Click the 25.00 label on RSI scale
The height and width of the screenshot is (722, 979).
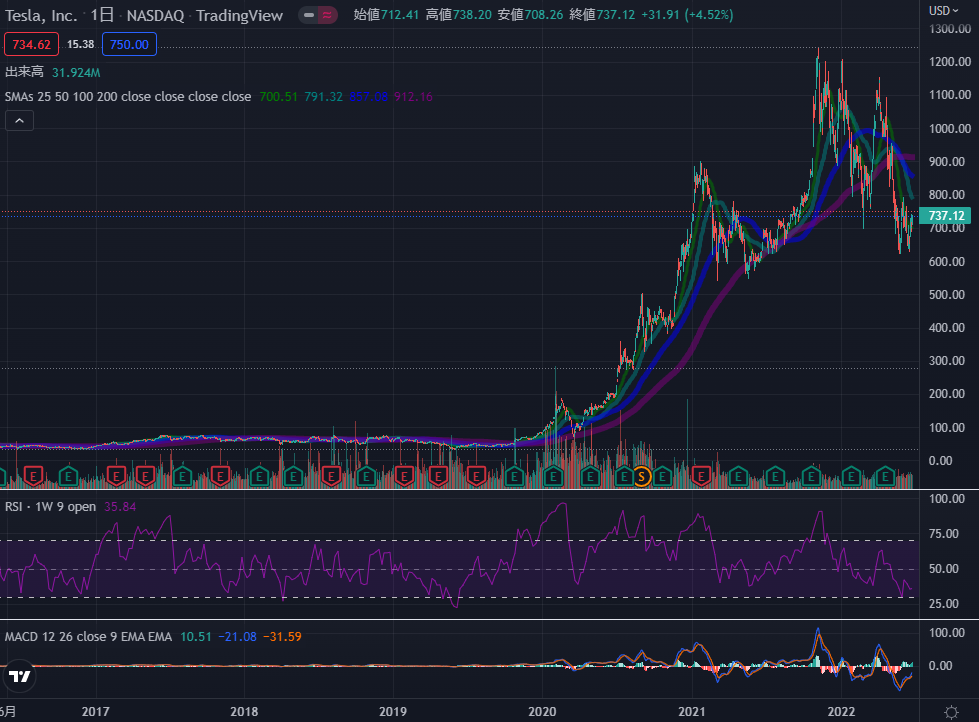(944, 604)
